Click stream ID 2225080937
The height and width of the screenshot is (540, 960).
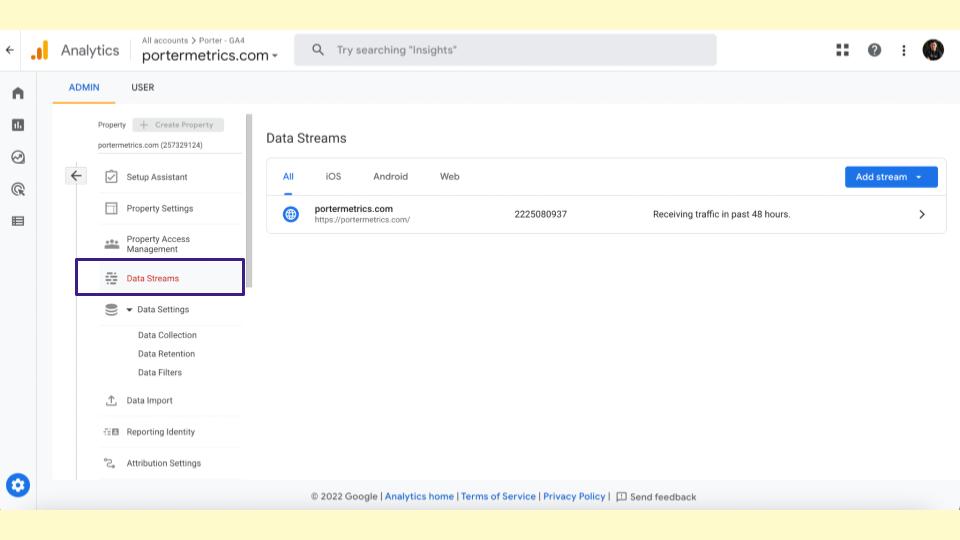(x=541, y=214)
